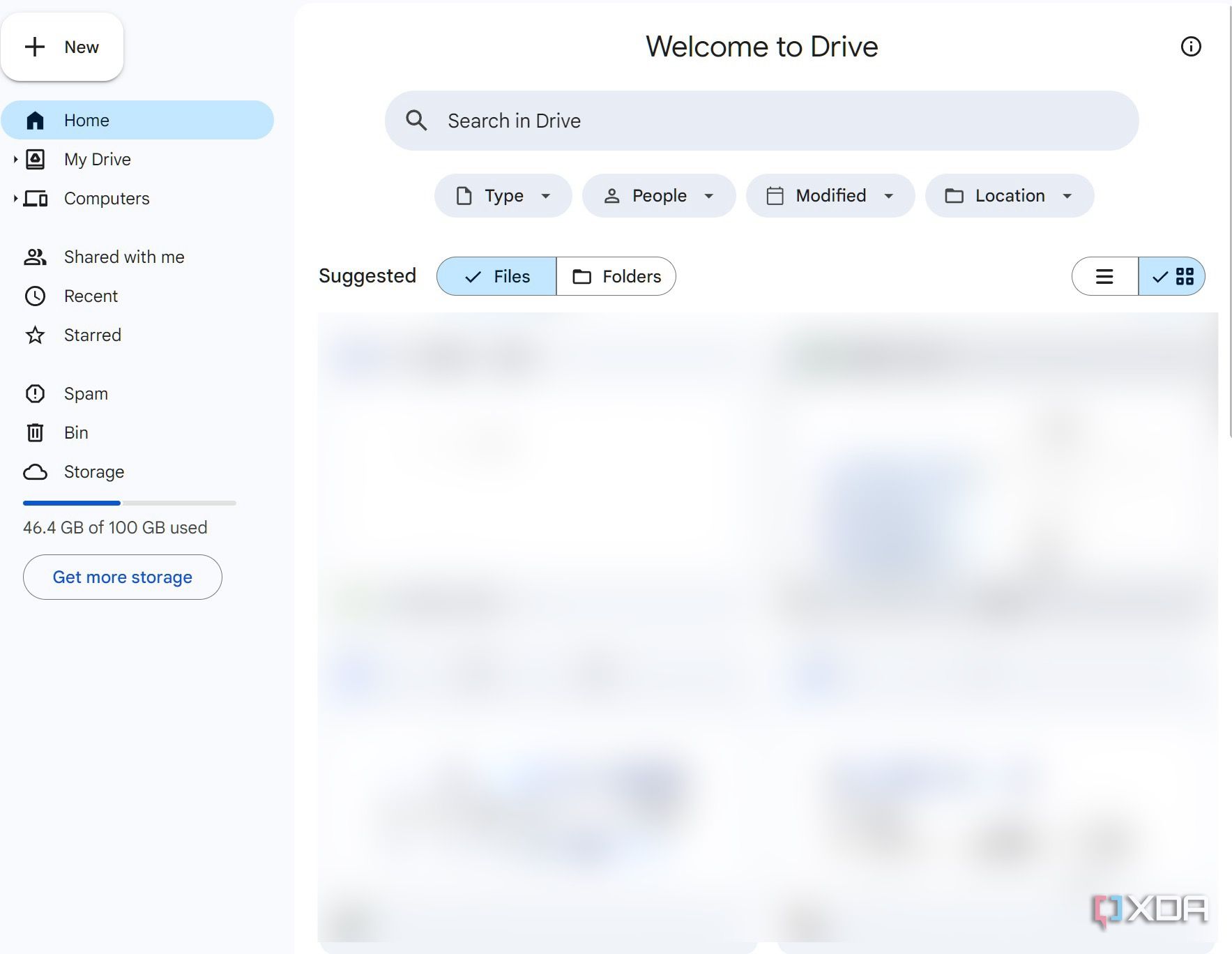
Task: Click the People dropdown arrow
Action: point(709,196)
